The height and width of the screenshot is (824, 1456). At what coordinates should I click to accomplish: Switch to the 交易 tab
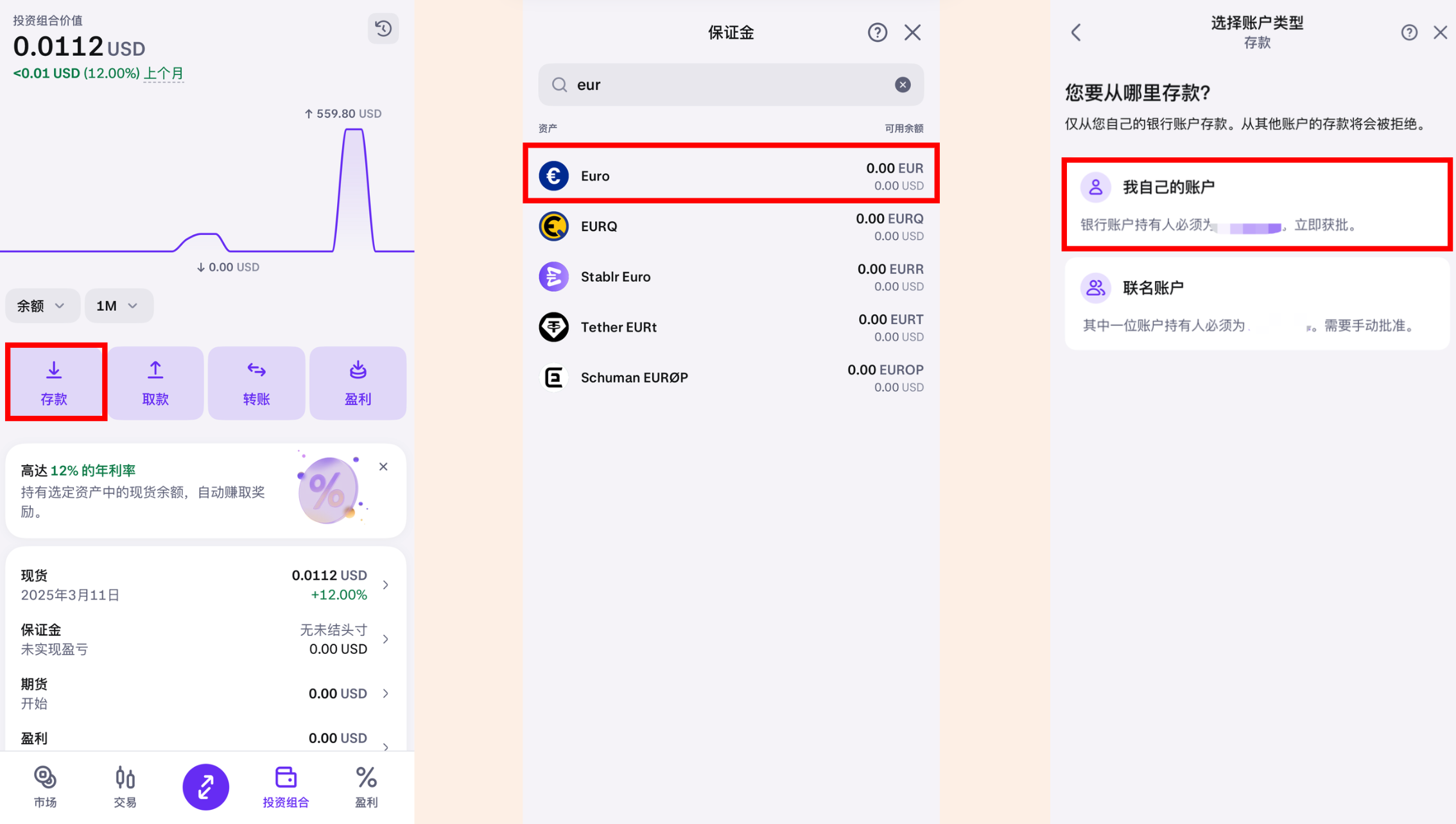point(125,786)
